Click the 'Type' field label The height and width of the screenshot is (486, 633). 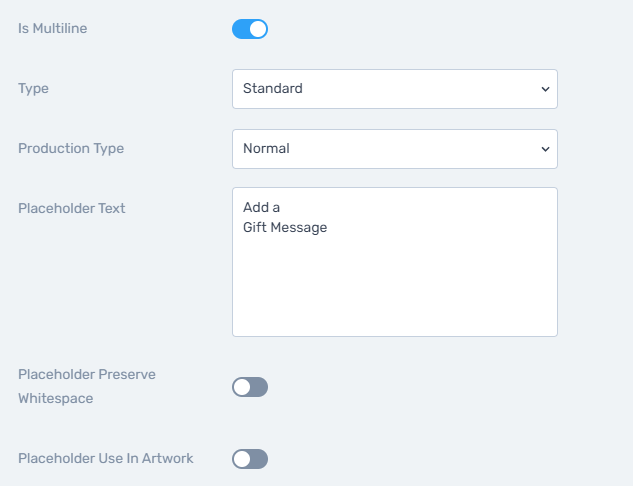click(x=33, y=88)
